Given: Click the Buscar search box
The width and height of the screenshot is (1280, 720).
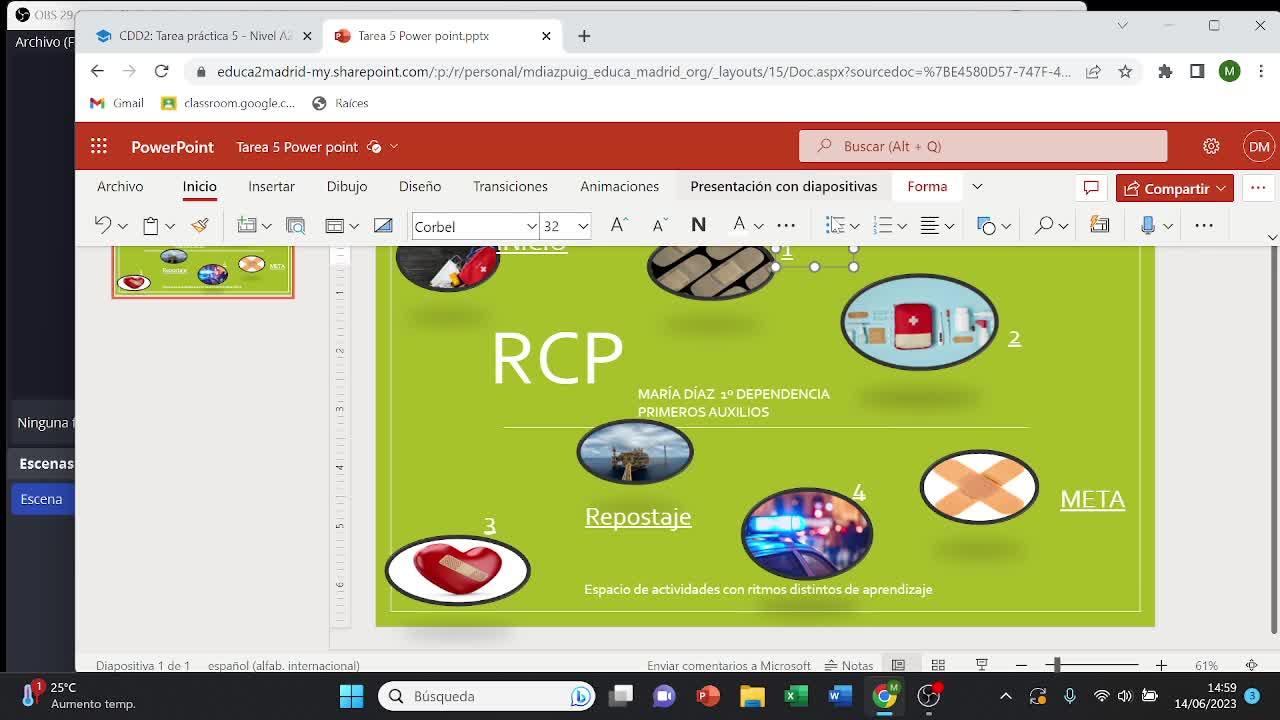Looking at the screenshot, I should (983, 146).
